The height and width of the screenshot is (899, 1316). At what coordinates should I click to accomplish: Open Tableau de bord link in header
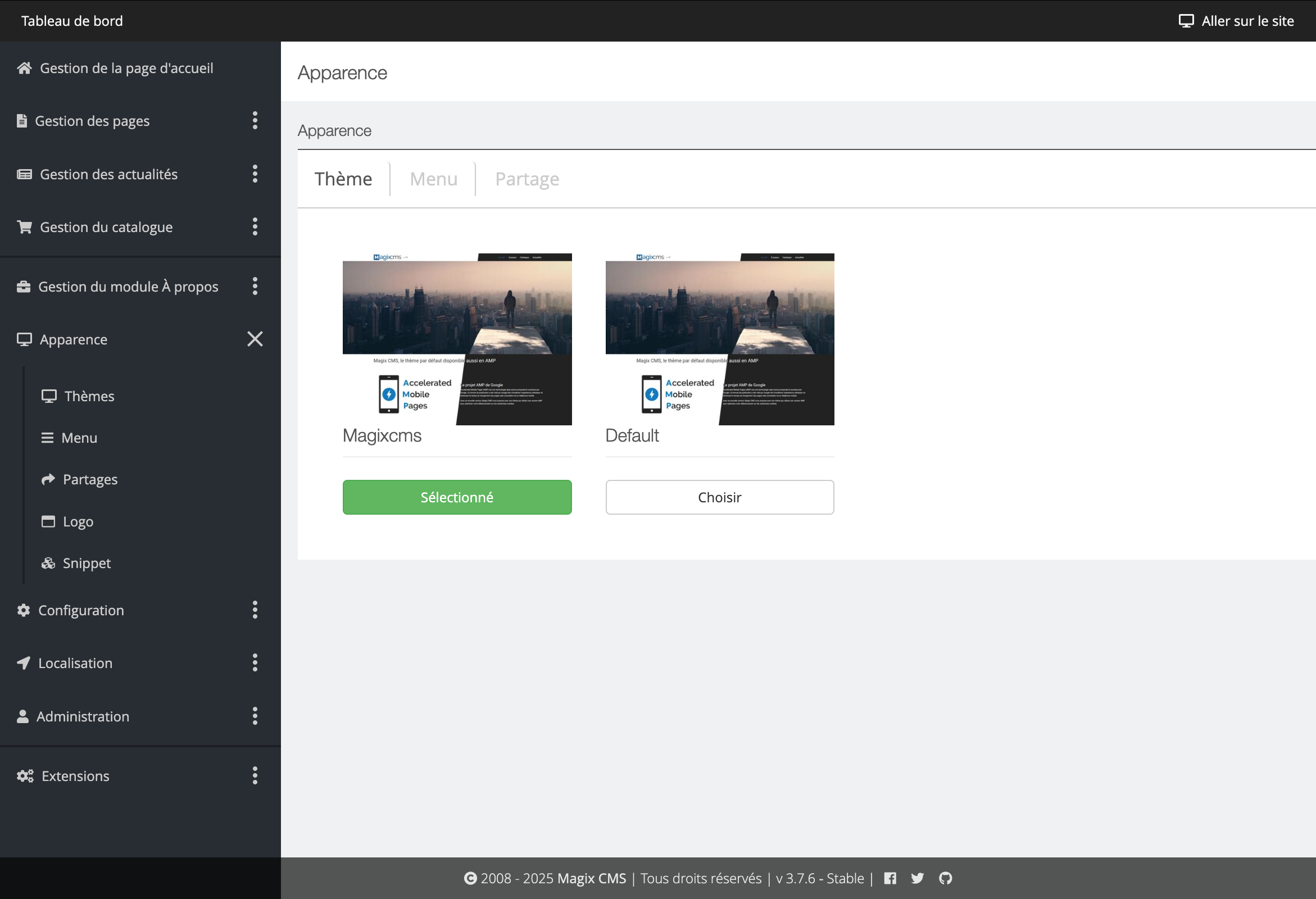(72, 21)
